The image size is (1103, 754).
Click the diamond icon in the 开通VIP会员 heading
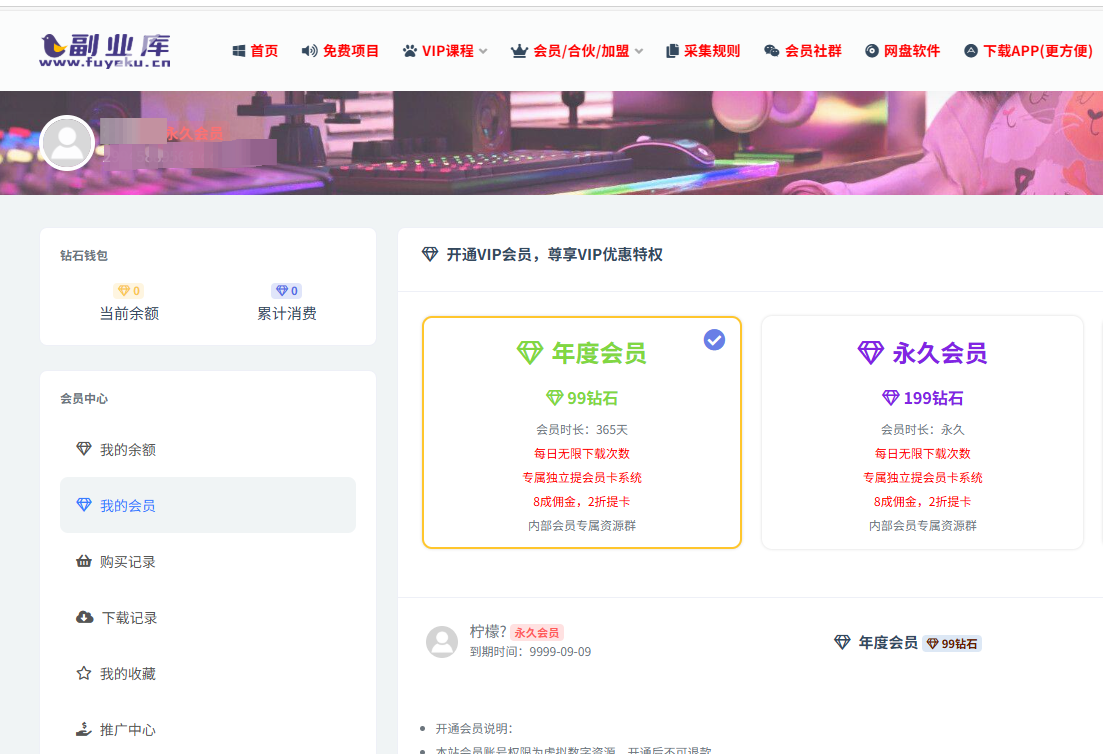(430, 254)
